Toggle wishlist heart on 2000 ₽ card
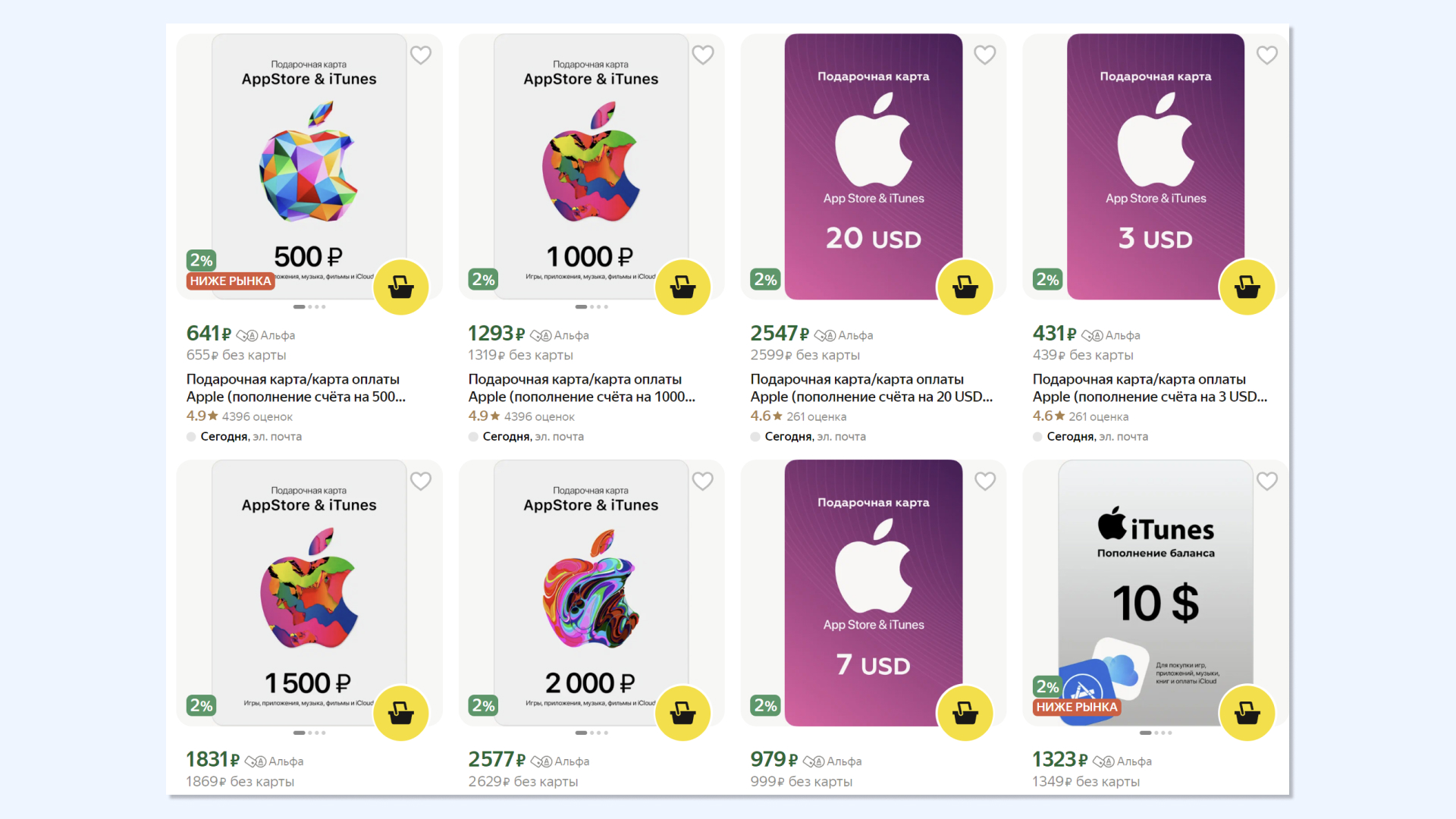 click(x=703, y=482)
